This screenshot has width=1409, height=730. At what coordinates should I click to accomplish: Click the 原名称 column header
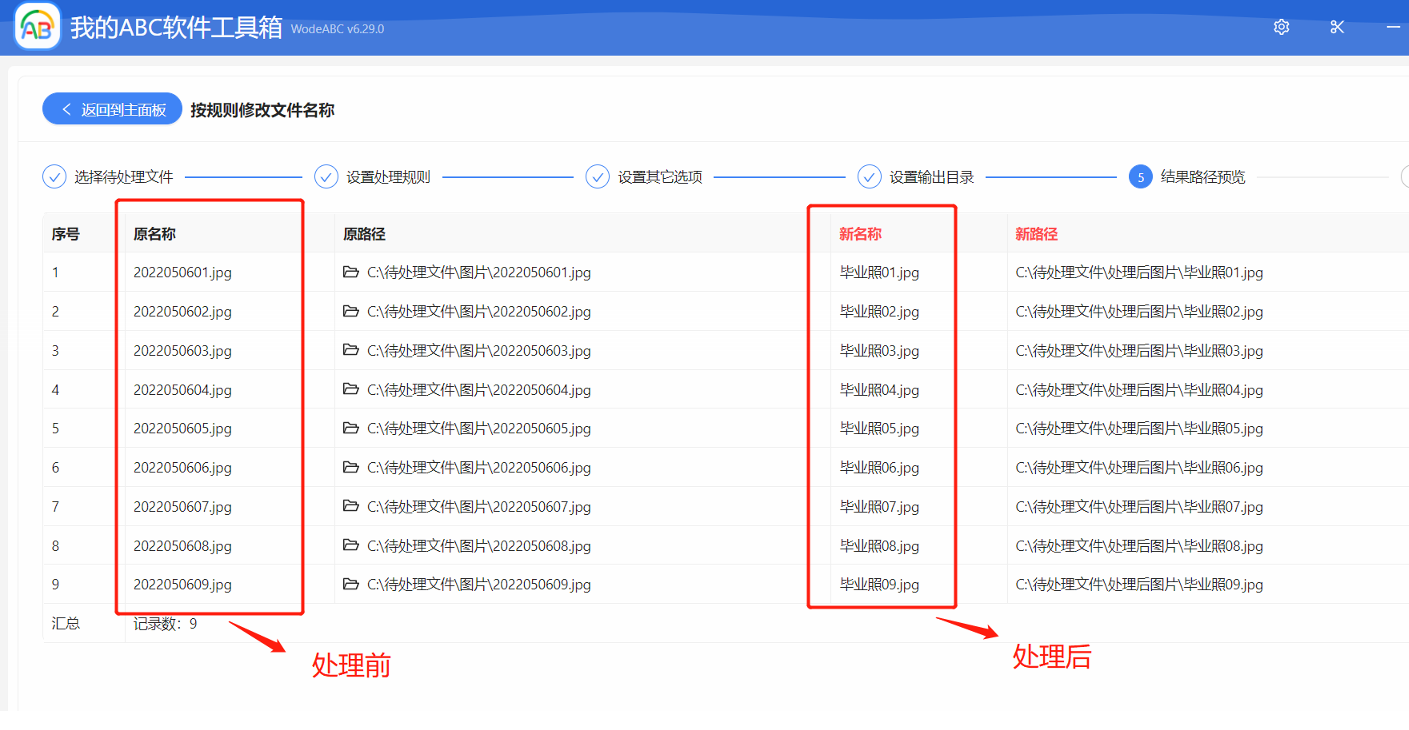154,234
